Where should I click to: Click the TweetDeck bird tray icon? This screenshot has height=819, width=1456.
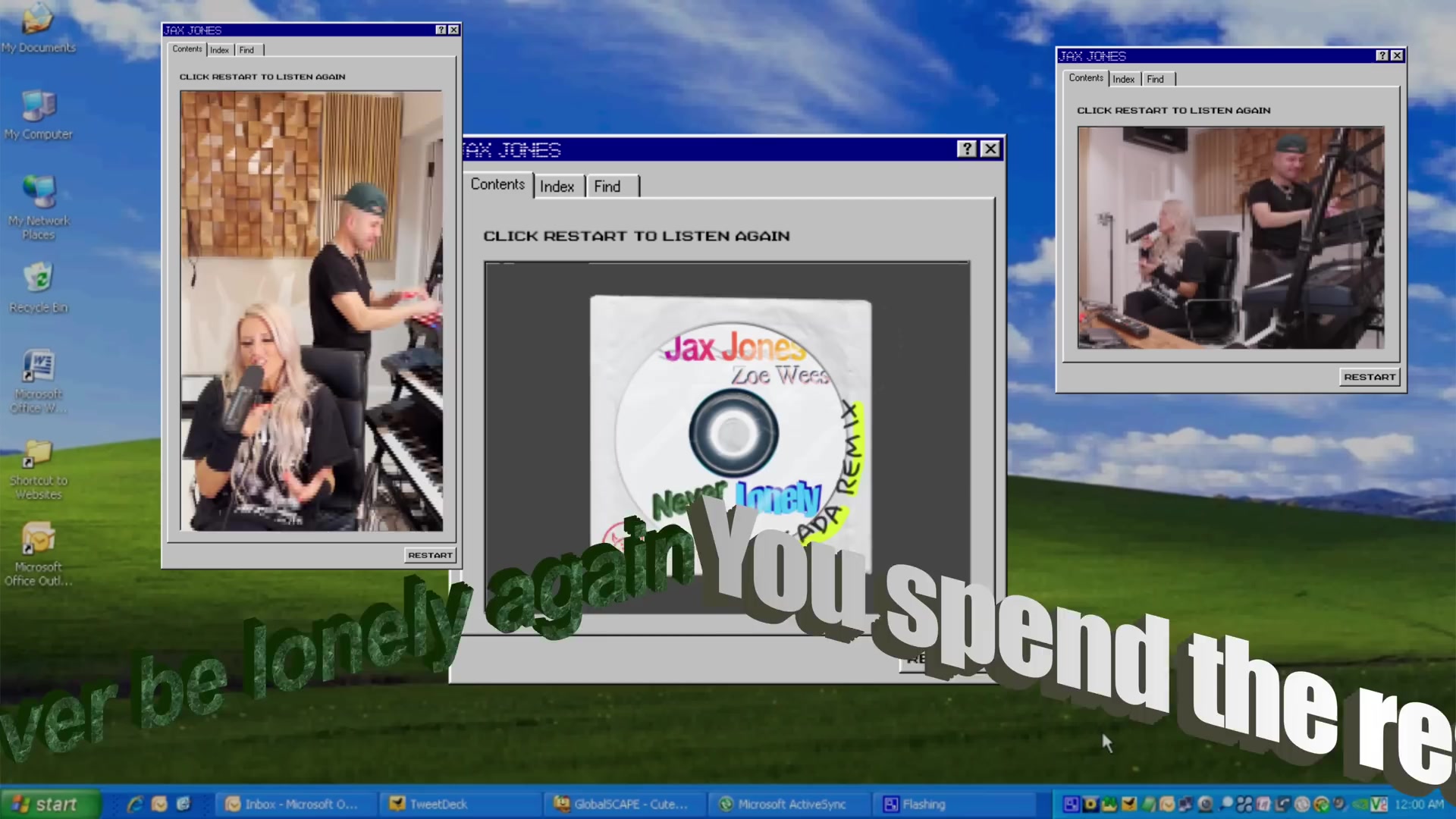pyautogui.click(x=1129, y=804)
